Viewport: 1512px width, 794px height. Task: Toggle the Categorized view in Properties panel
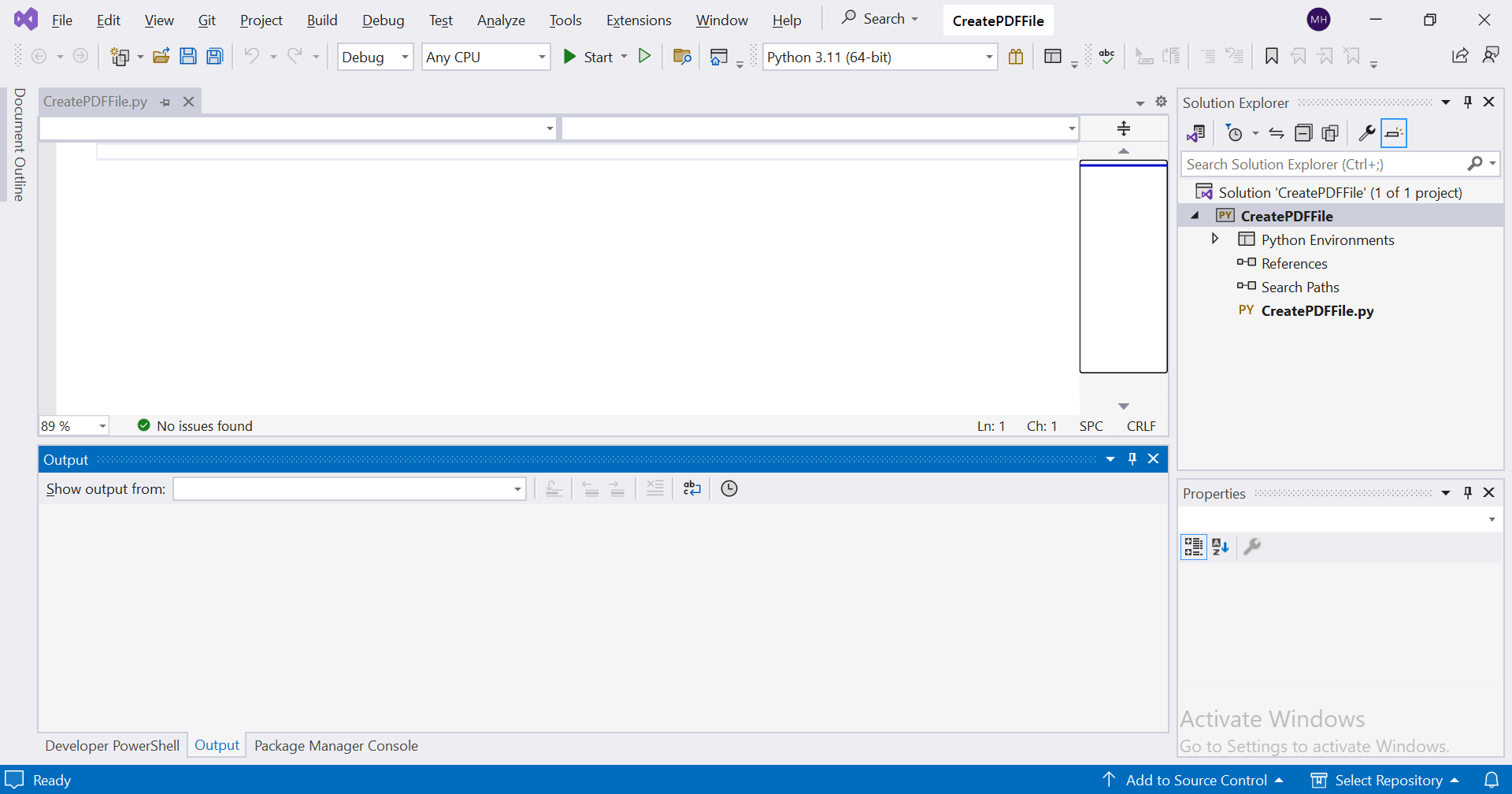[1193, 547]
